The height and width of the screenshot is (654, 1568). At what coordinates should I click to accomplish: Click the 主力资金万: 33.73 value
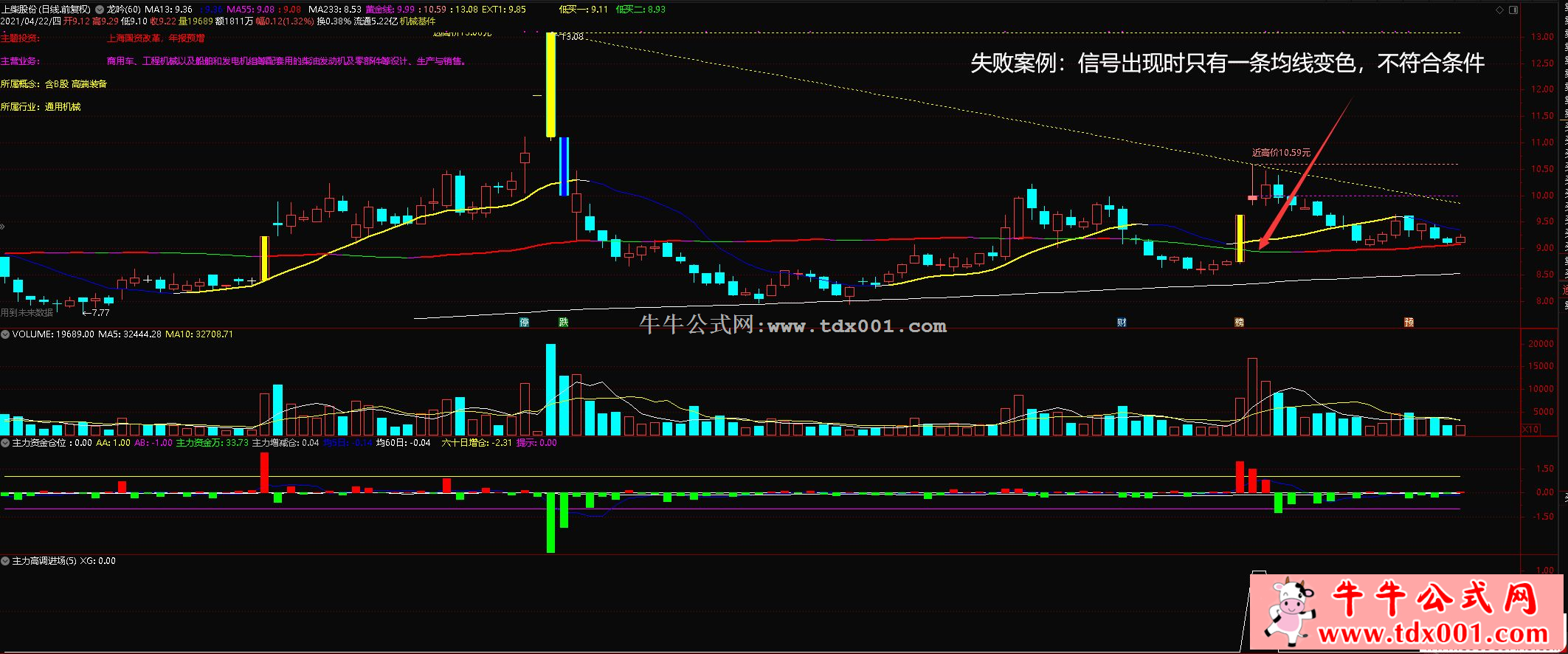click(x=212, y=443)
